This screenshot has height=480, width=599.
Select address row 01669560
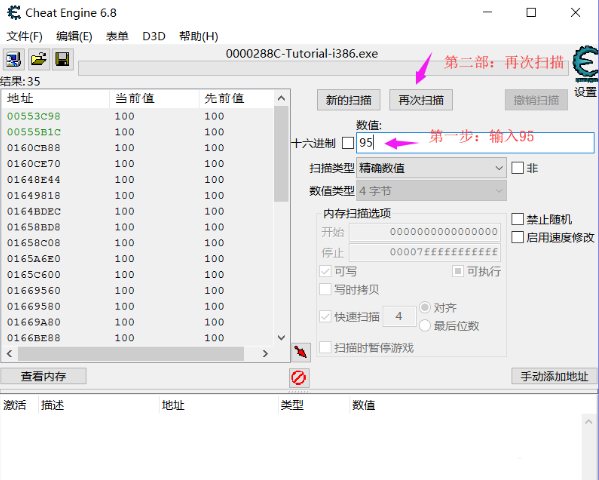coord(138,290)
